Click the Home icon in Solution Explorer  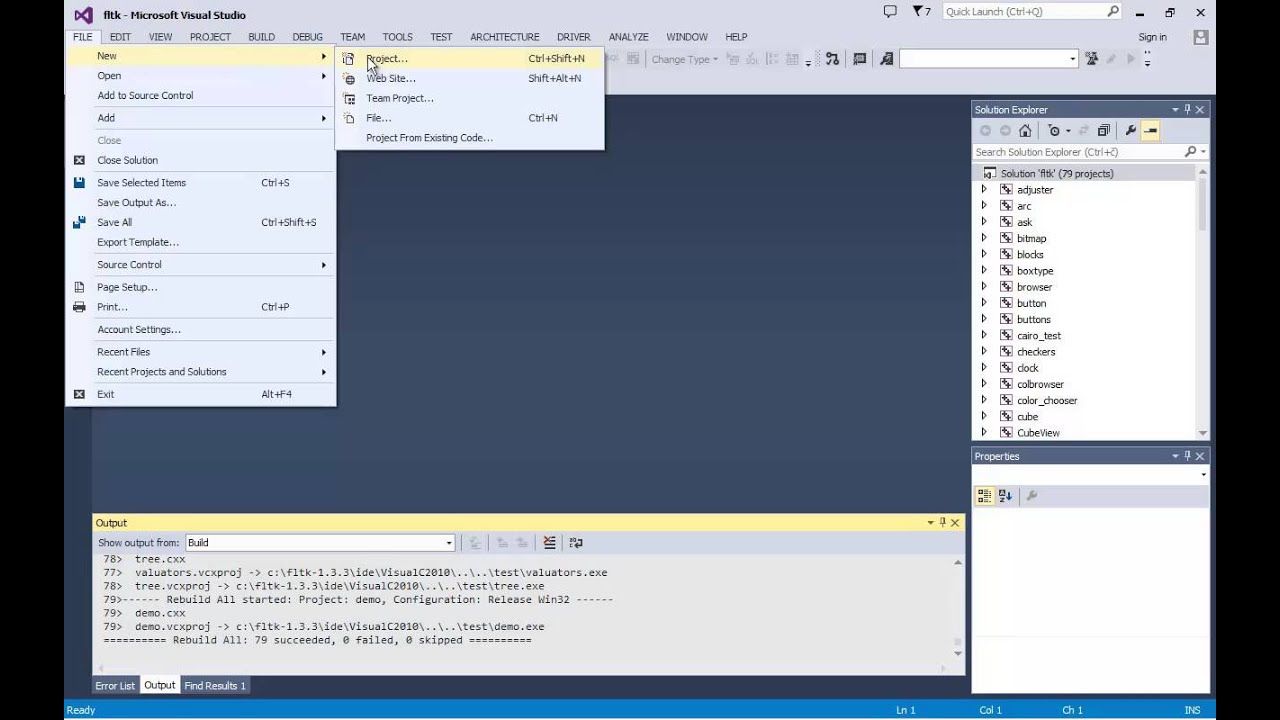point(1025,130)
